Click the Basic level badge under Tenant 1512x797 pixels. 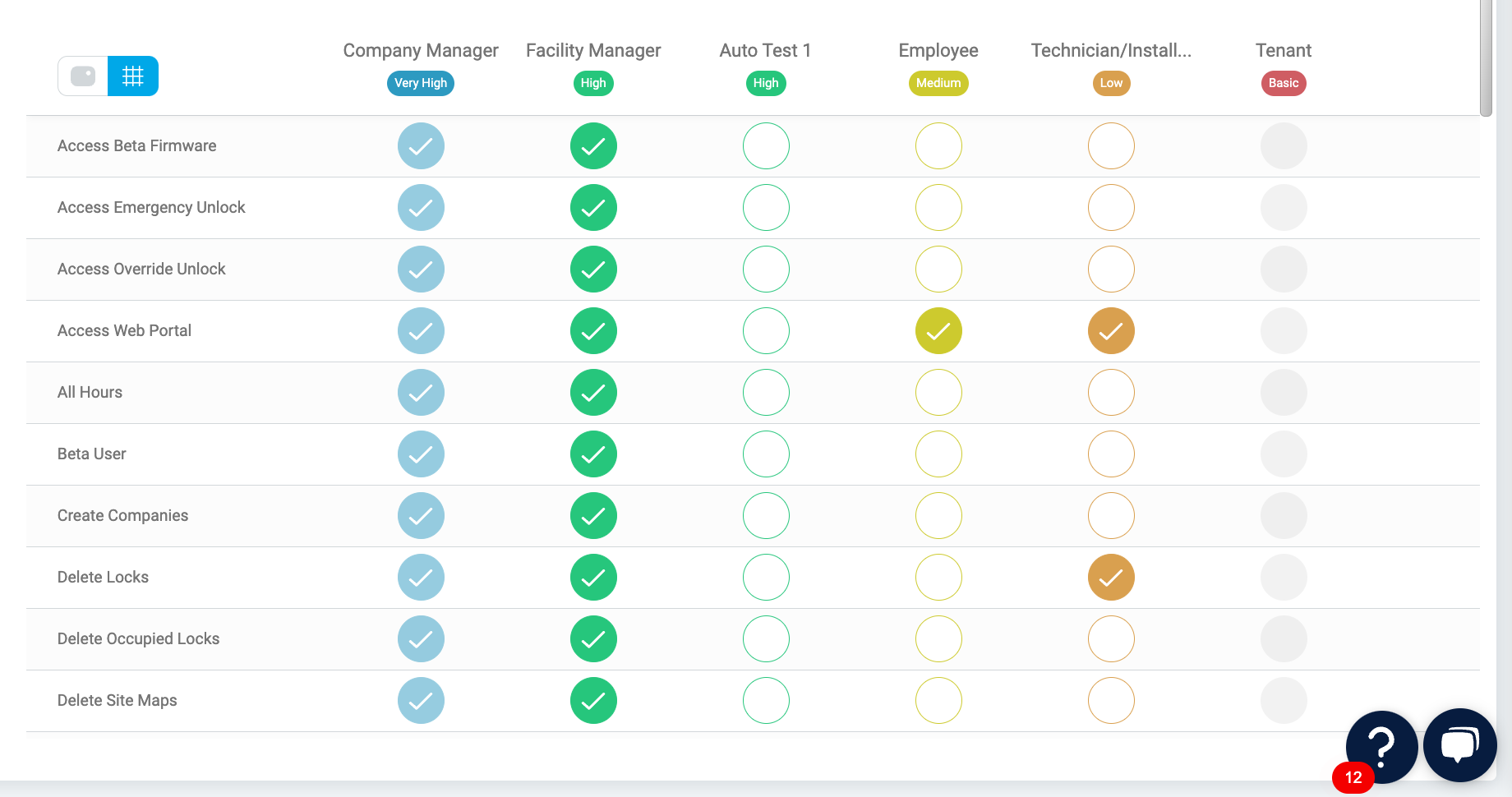[1284, 83]
